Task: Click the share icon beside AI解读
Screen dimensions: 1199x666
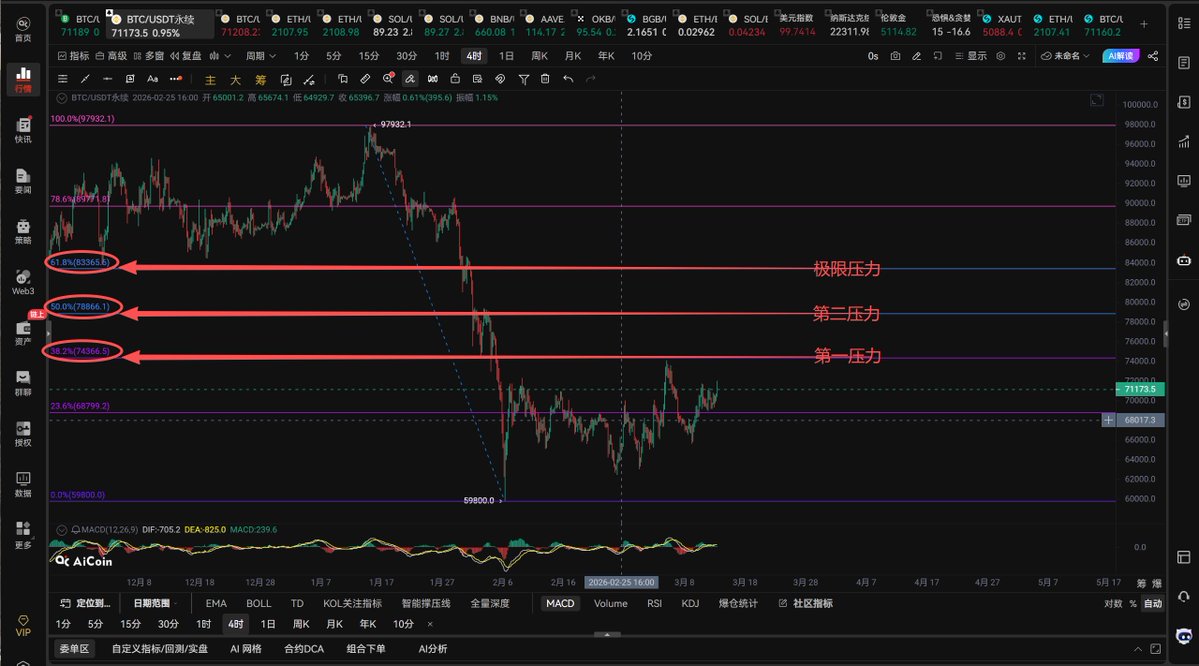Action: 1151,56
